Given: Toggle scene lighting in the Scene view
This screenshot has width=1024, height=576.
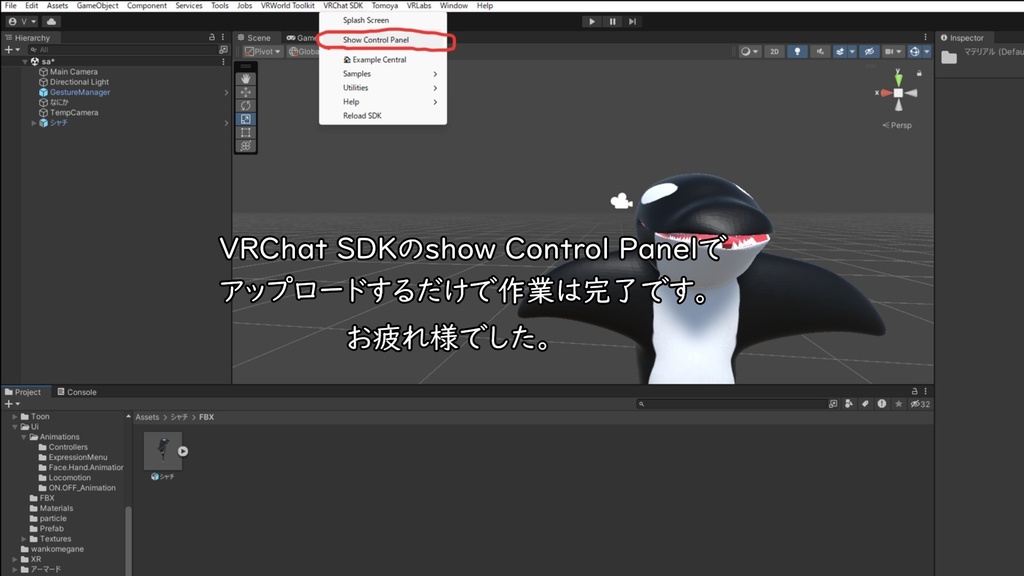Looking at the screenshot, I should pyautogui.click(x=797, y=51).
